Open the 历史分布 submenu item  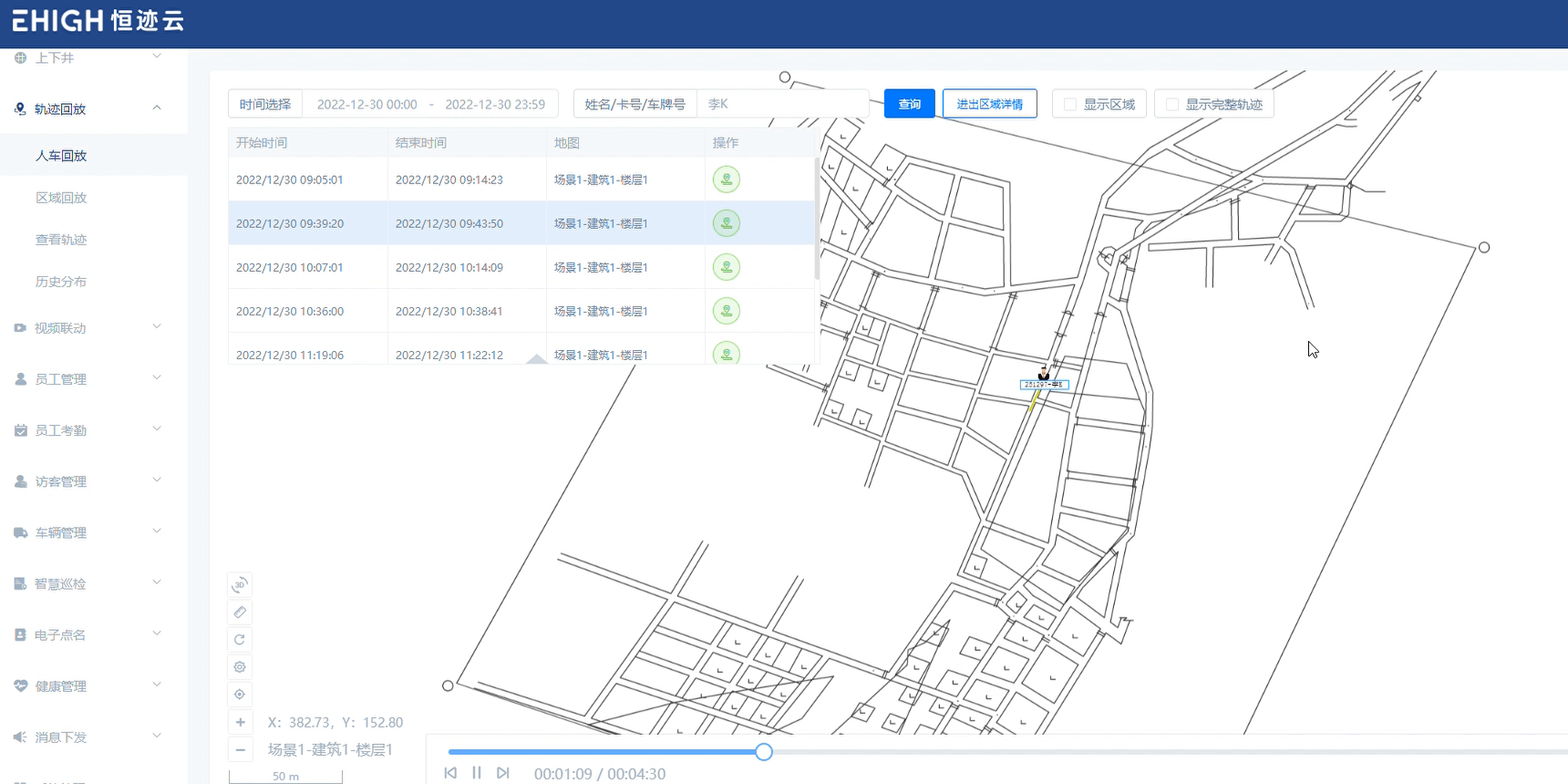coord(61,282)
